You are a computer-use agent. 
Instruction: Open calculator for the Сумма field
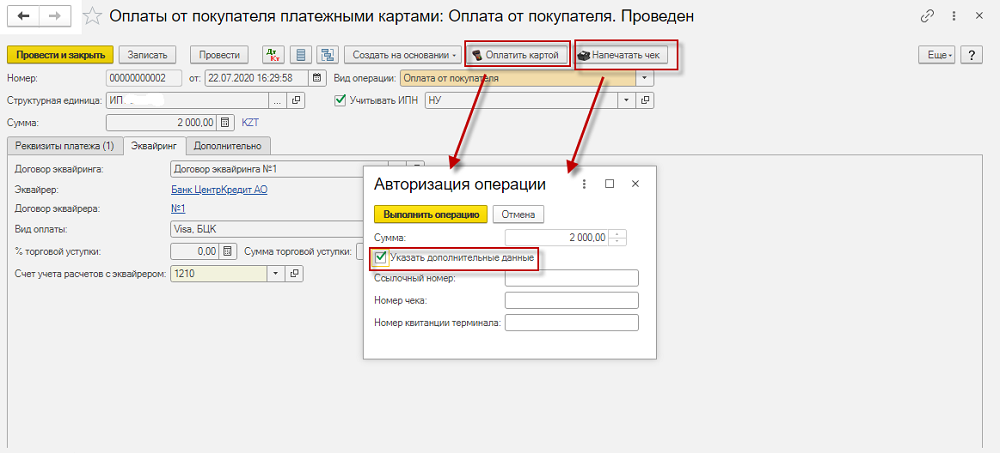(224, 122)
